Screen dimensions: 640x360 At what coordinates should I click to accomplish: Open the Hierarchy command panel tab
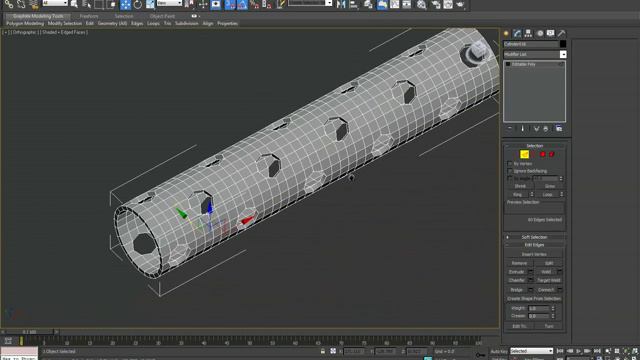(x=528, y=33)
